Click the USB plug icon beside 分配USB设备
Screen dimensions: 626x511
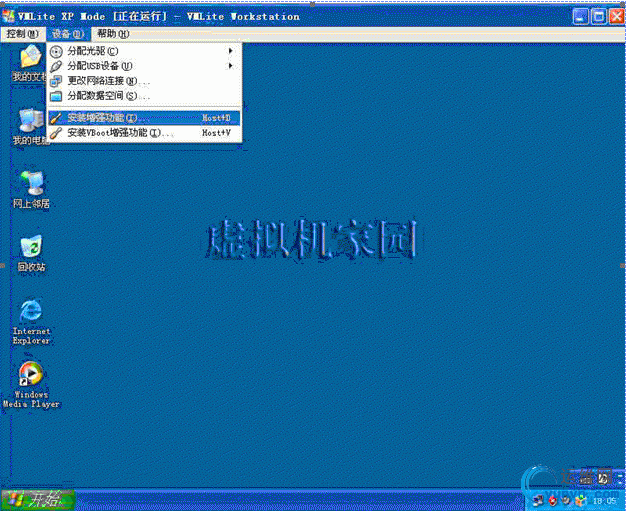[x=56, y=66]
